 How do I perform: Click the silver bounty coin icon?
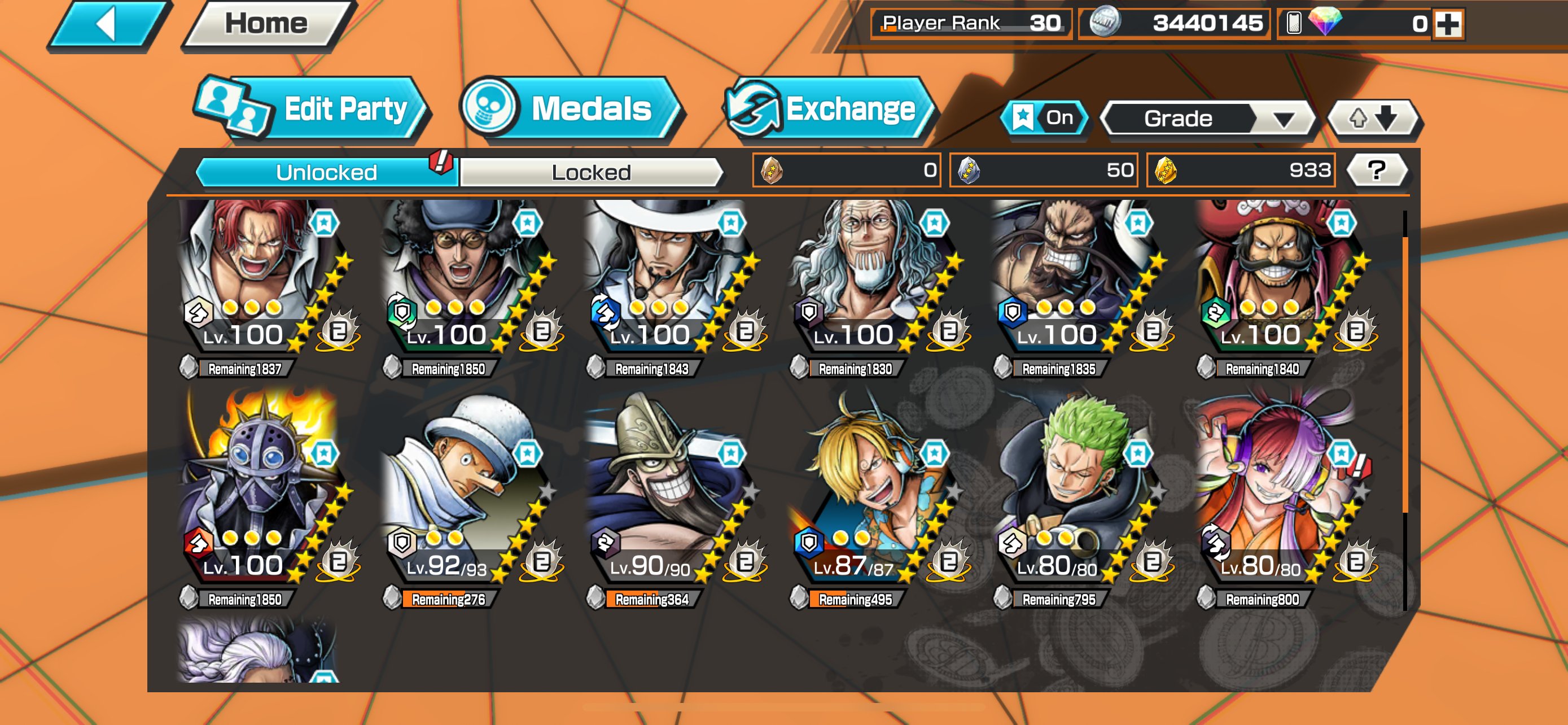coord(1104,22)
